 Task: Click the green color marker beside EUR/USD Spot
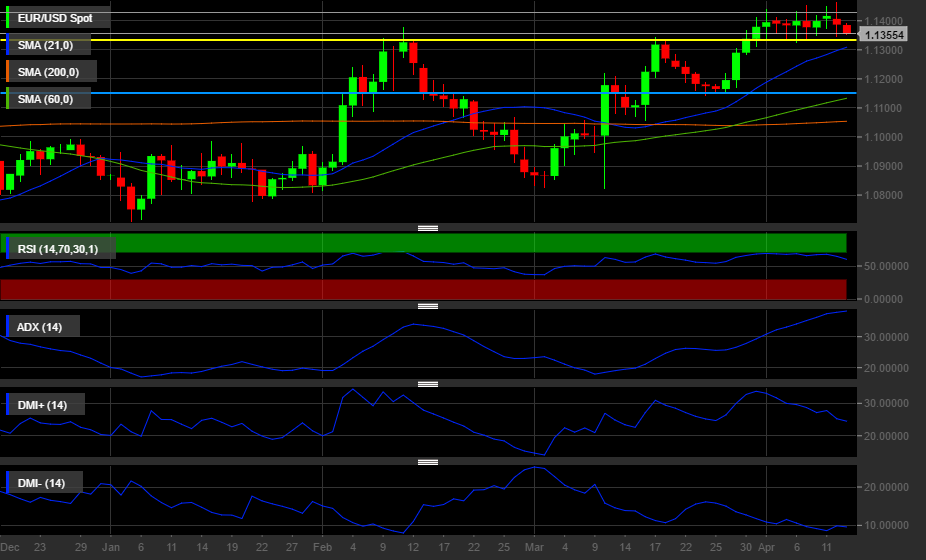tap(8, 18)
